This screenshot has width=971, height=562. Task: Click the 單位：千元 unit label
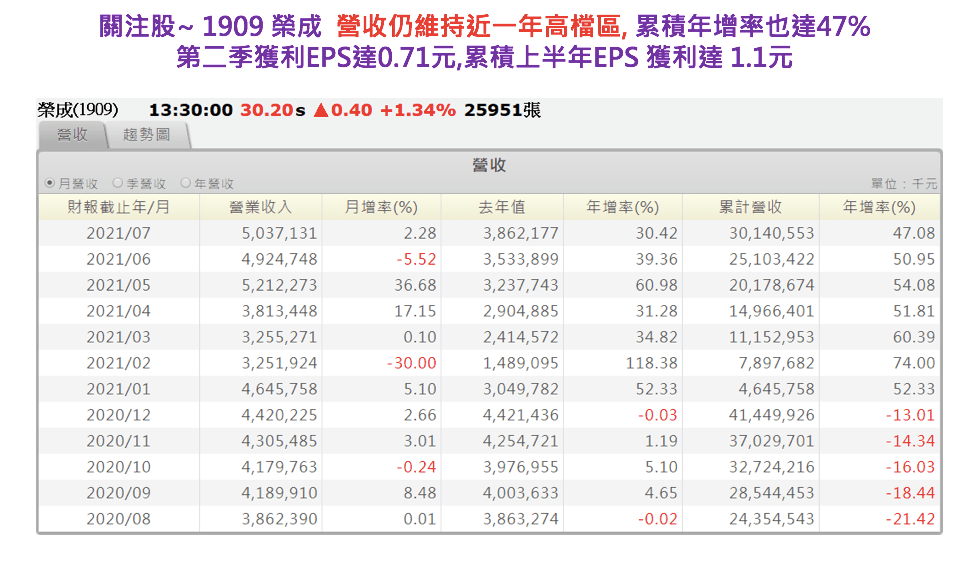pyautogui.click(x=904, y=184)
